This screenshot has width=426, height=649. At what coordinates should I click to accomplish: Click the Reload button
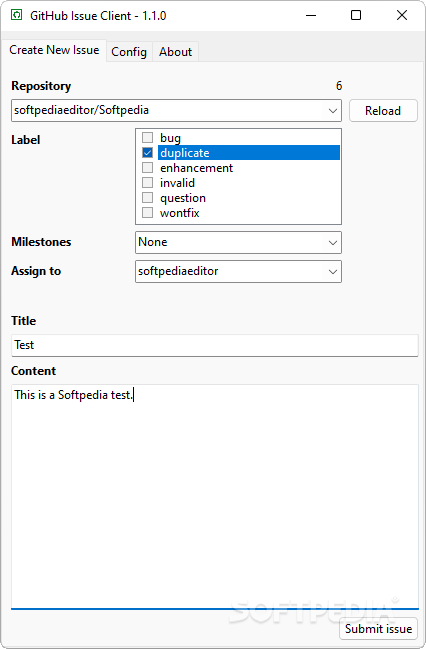[x=383, y=111]
